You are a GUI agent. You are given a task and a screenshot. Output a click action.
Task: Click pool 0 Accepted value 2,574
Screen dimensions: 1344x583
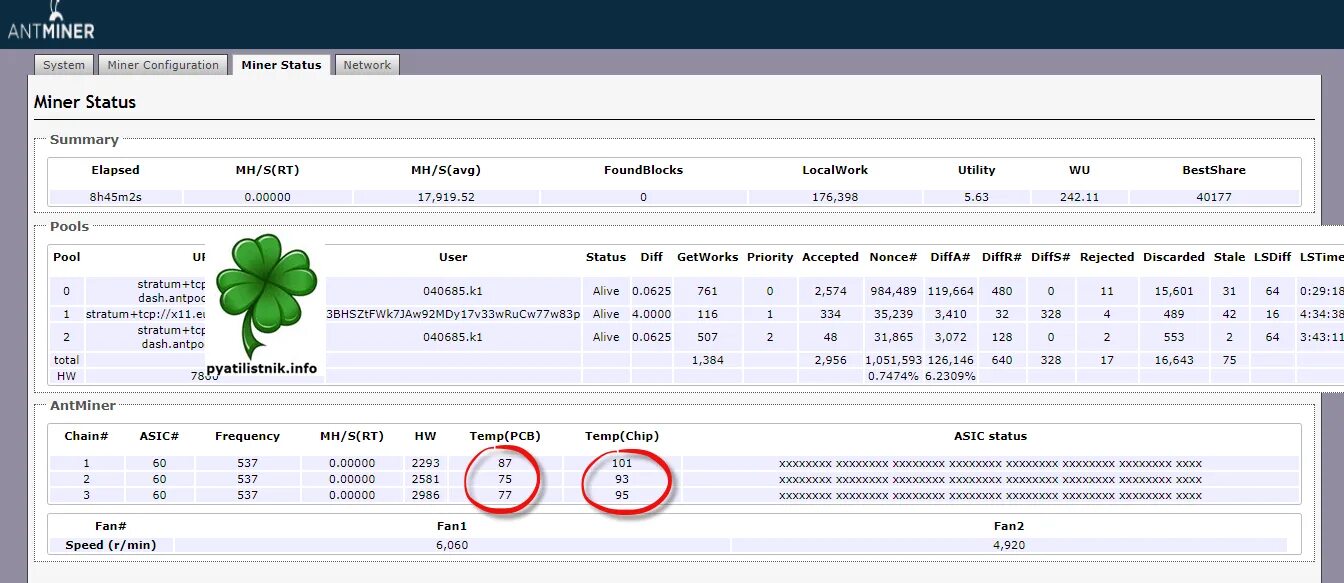tap(830, 291)
